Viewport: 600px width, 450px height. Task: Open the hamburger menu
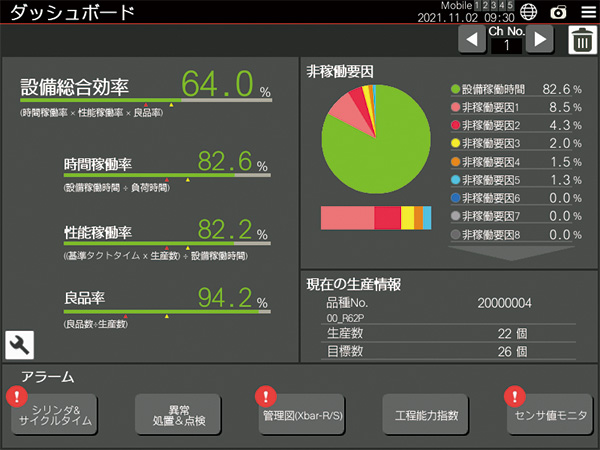[x=586, y=12]
